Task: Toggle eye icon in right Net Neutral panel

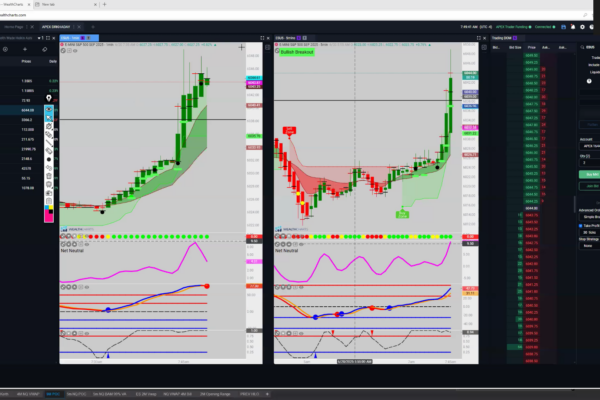Action: pyautogui.click(x=301, y=244)
